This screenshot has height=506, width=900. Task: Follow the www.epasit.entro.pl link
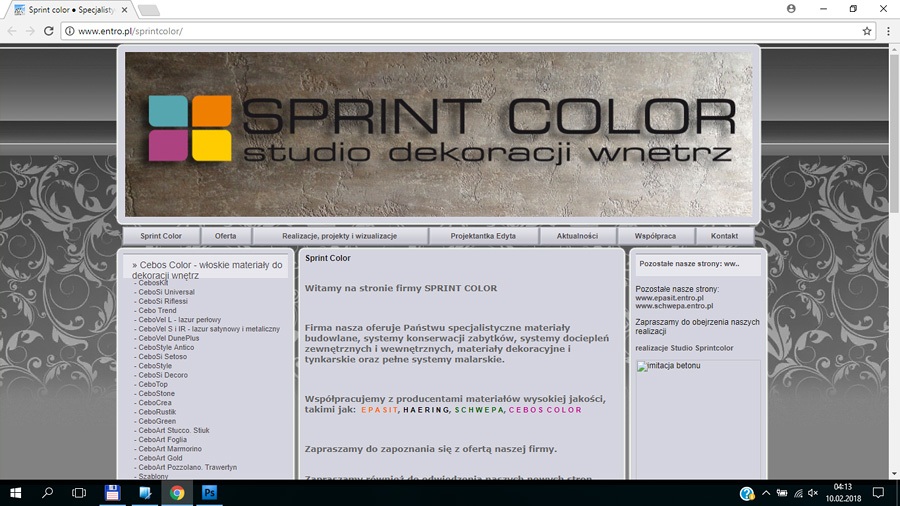pyautogui.click(x=669, y=298)
